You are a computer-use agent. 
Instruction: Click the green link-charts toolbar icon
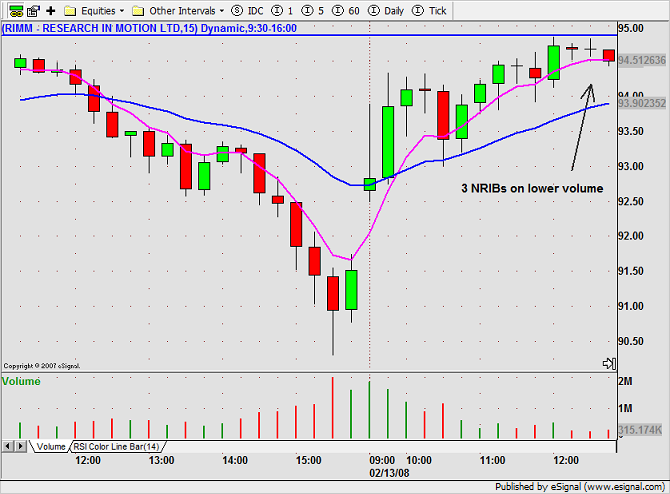point(16,11)
